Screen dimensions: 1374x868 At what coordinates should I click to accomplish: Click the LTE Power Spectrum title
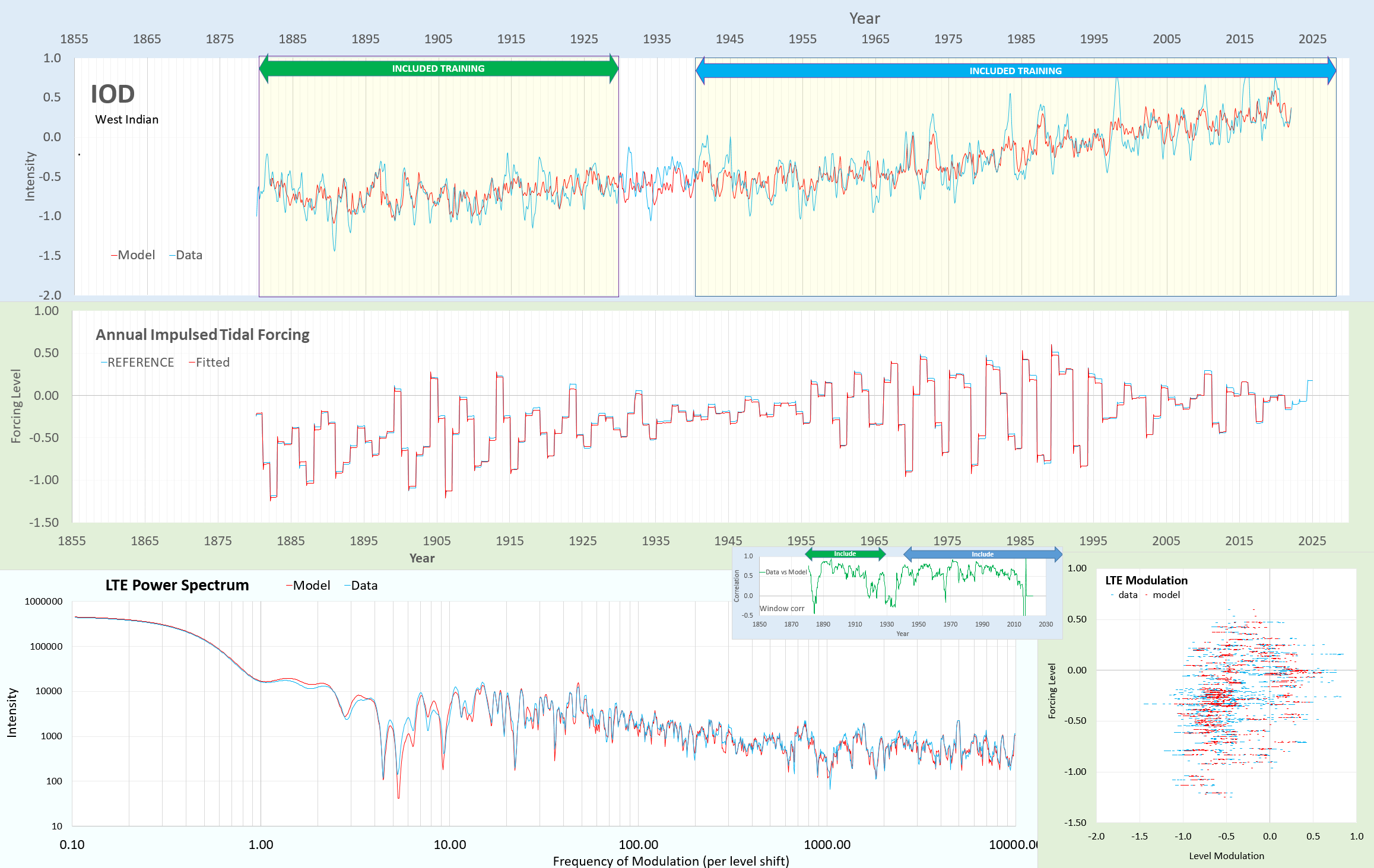pos(177,586)
